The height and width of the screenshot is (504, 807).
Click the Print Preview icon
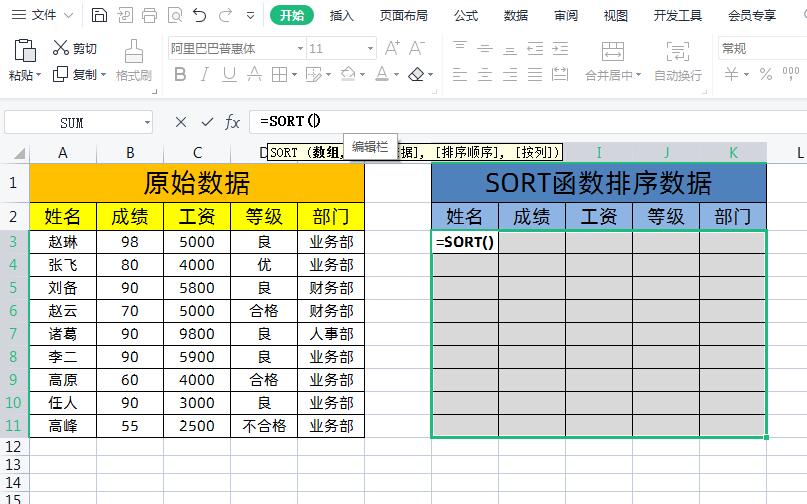175,15
